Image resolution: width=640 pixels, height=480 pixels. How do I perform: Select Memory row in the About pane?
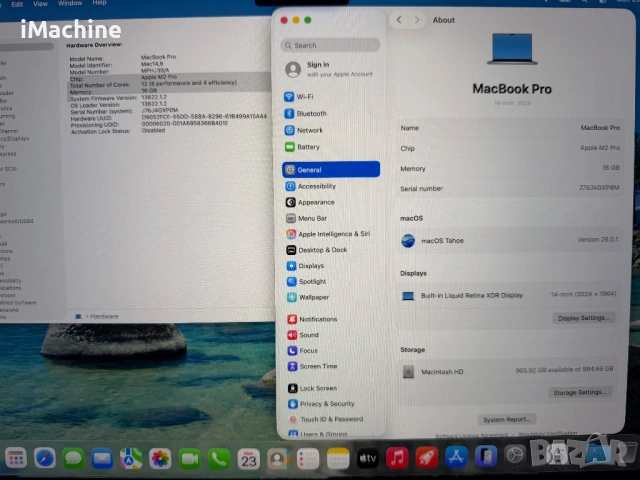coord(510,168)
